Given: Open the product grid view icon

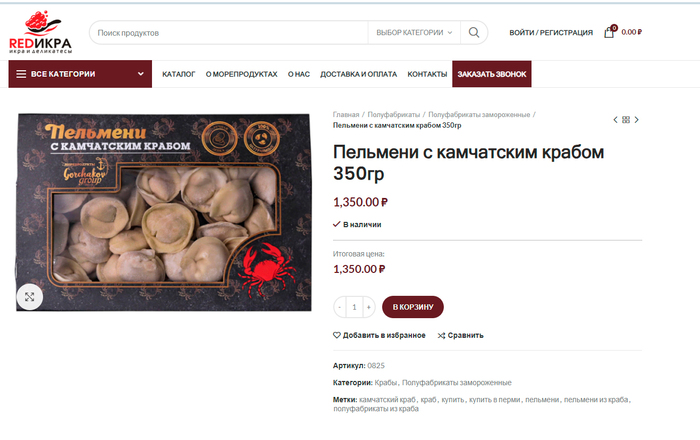Looking at the screenshot, I should [626, 120].
